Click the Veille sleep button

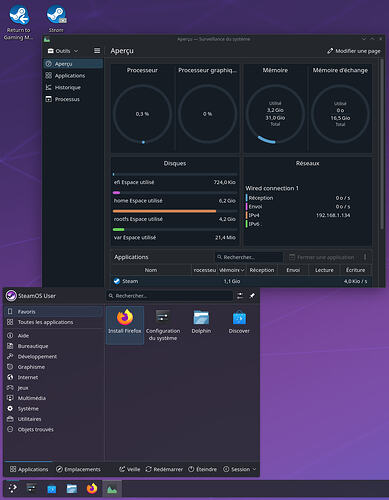click(x=130, y=469)
